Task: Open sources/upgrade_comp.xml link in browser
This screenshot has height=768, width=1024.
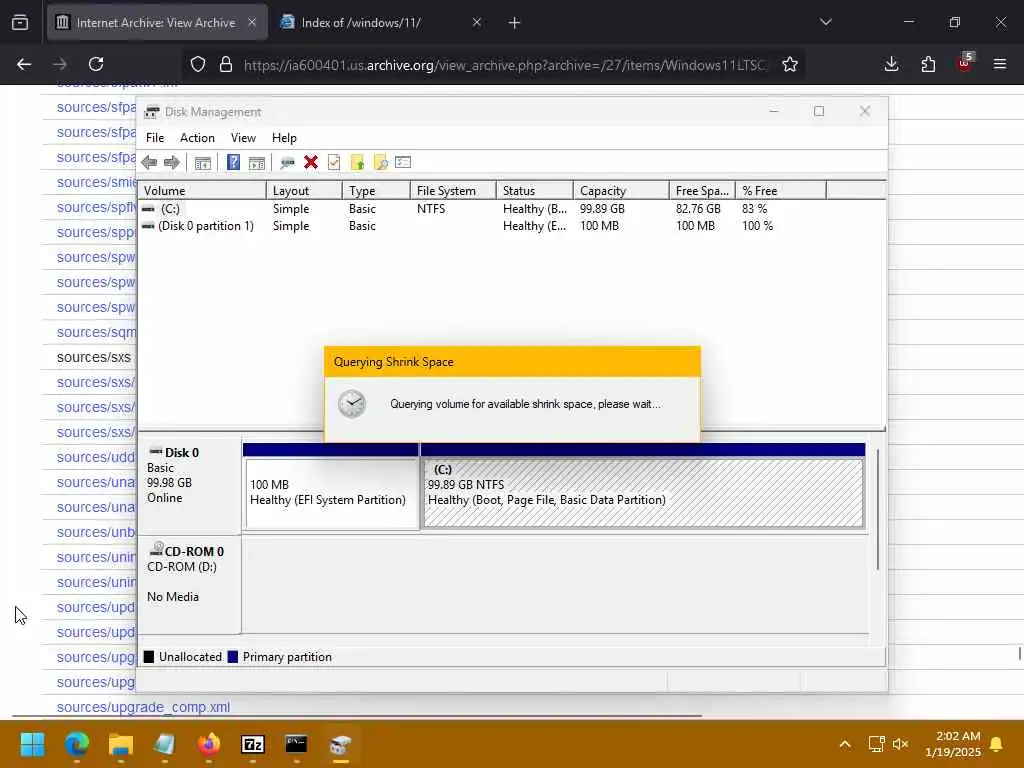Action: click(144, 707)
